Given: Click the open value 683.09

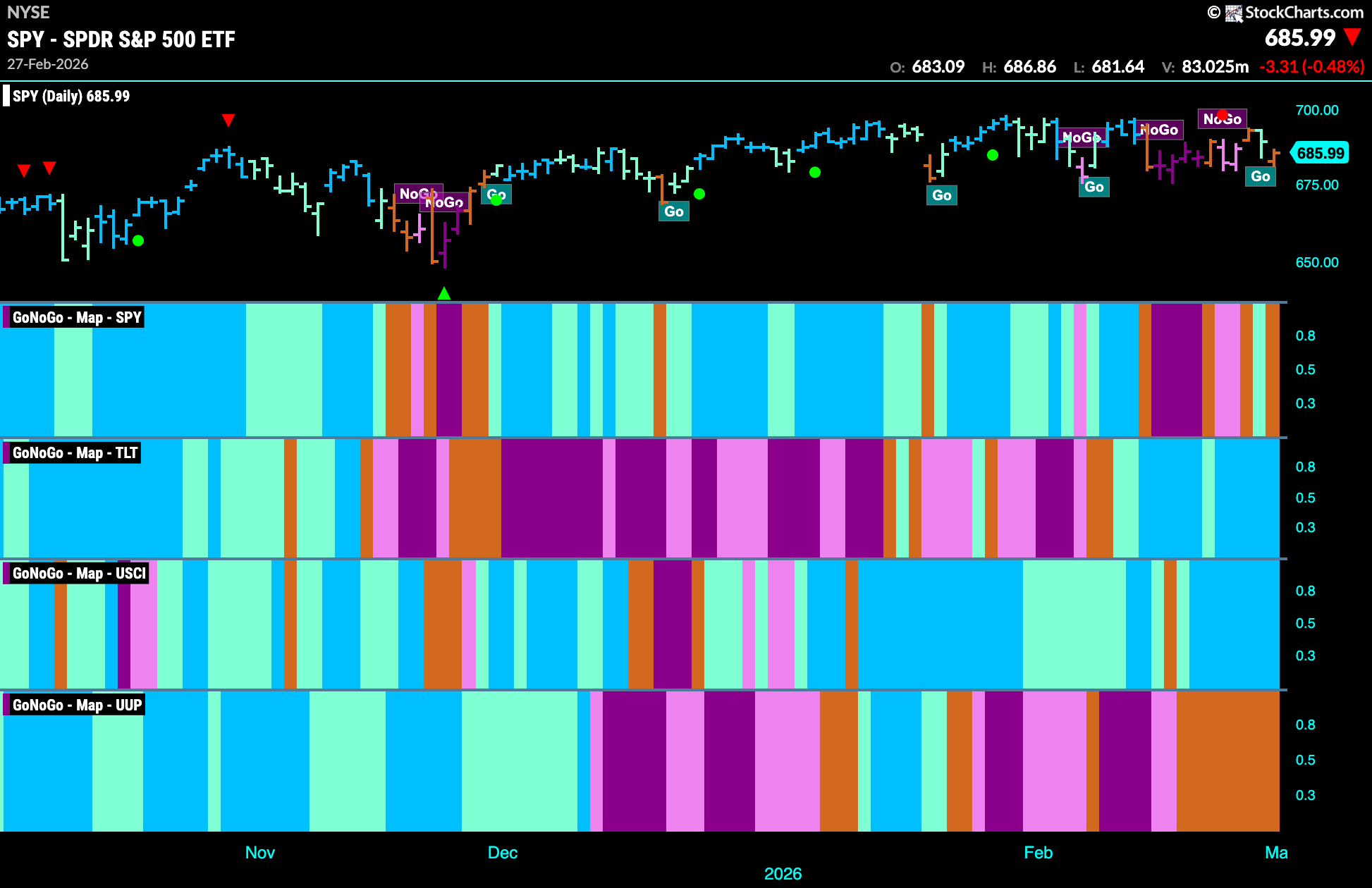Looking at the screenshot, I should [938, 67].
